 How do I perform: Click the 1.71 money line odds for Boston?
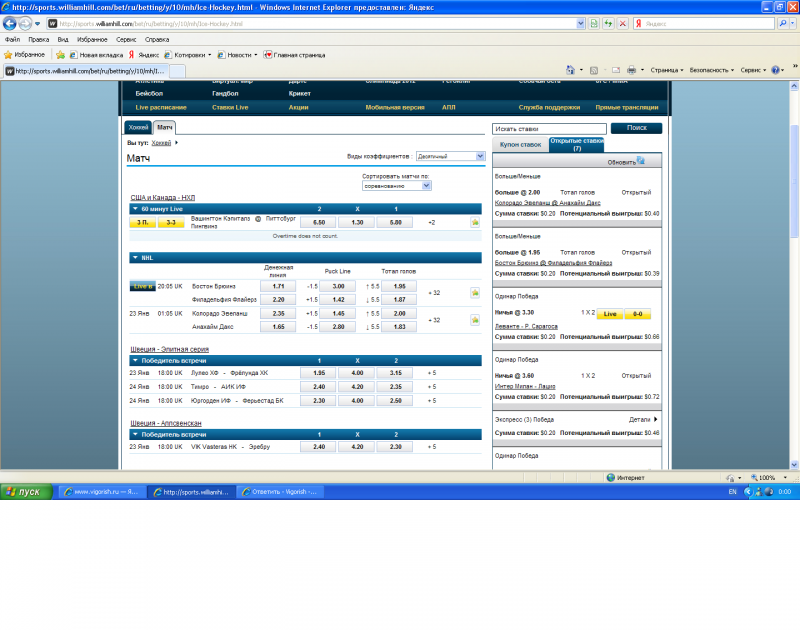278,286
